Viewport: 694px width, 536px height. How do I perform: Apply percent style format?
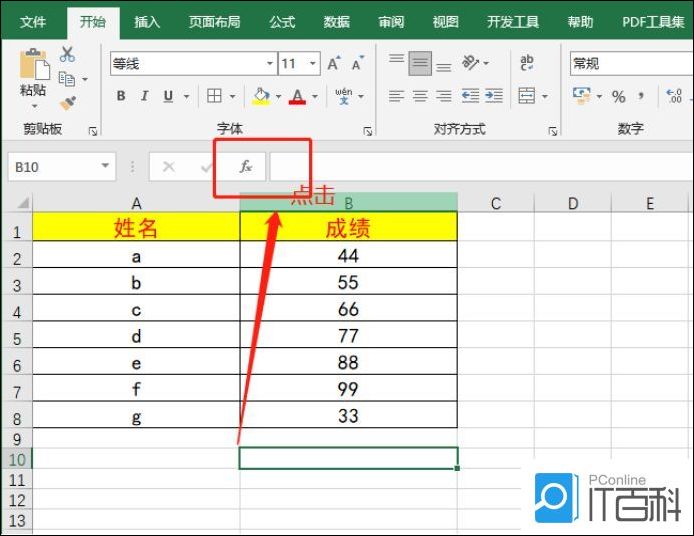click(618, 96)
